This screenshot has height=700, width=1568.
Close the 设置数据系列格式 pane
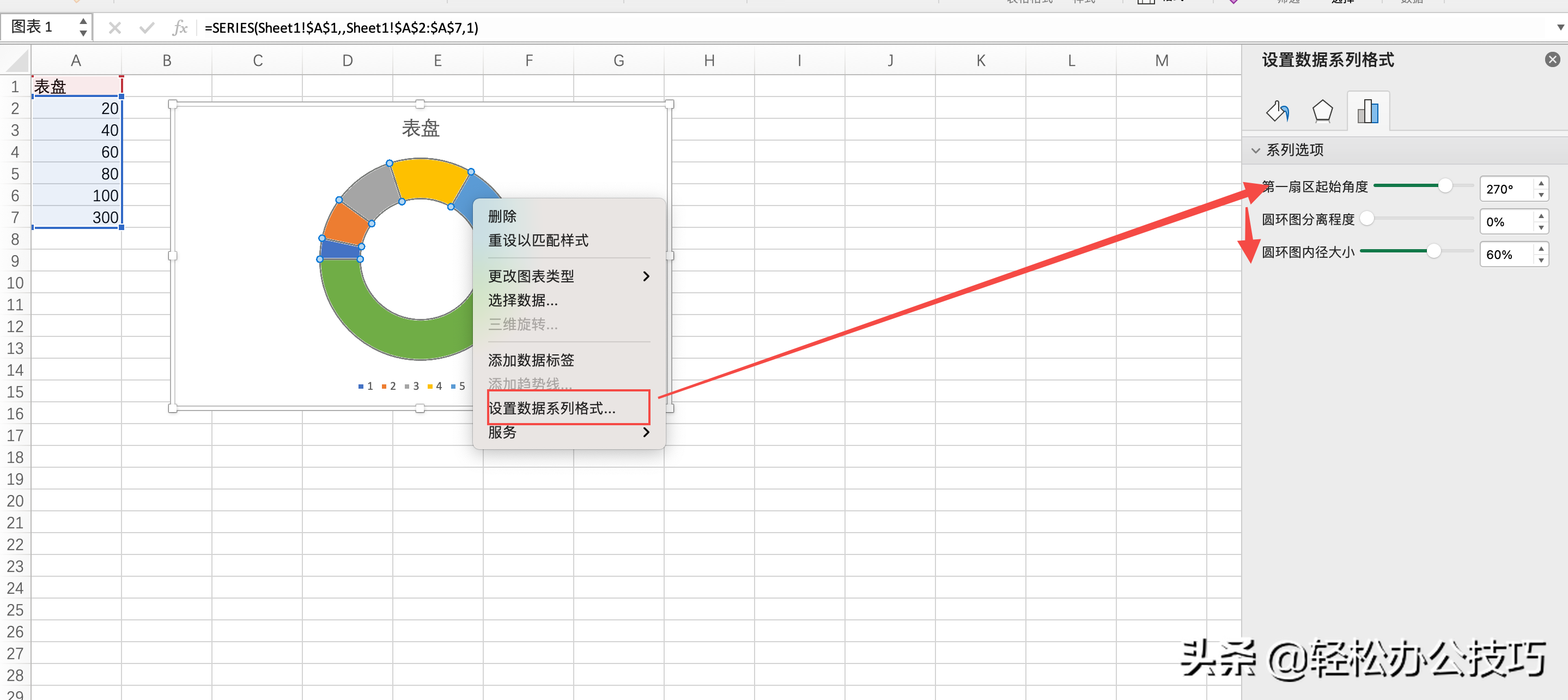click(x=1552, y=60)
